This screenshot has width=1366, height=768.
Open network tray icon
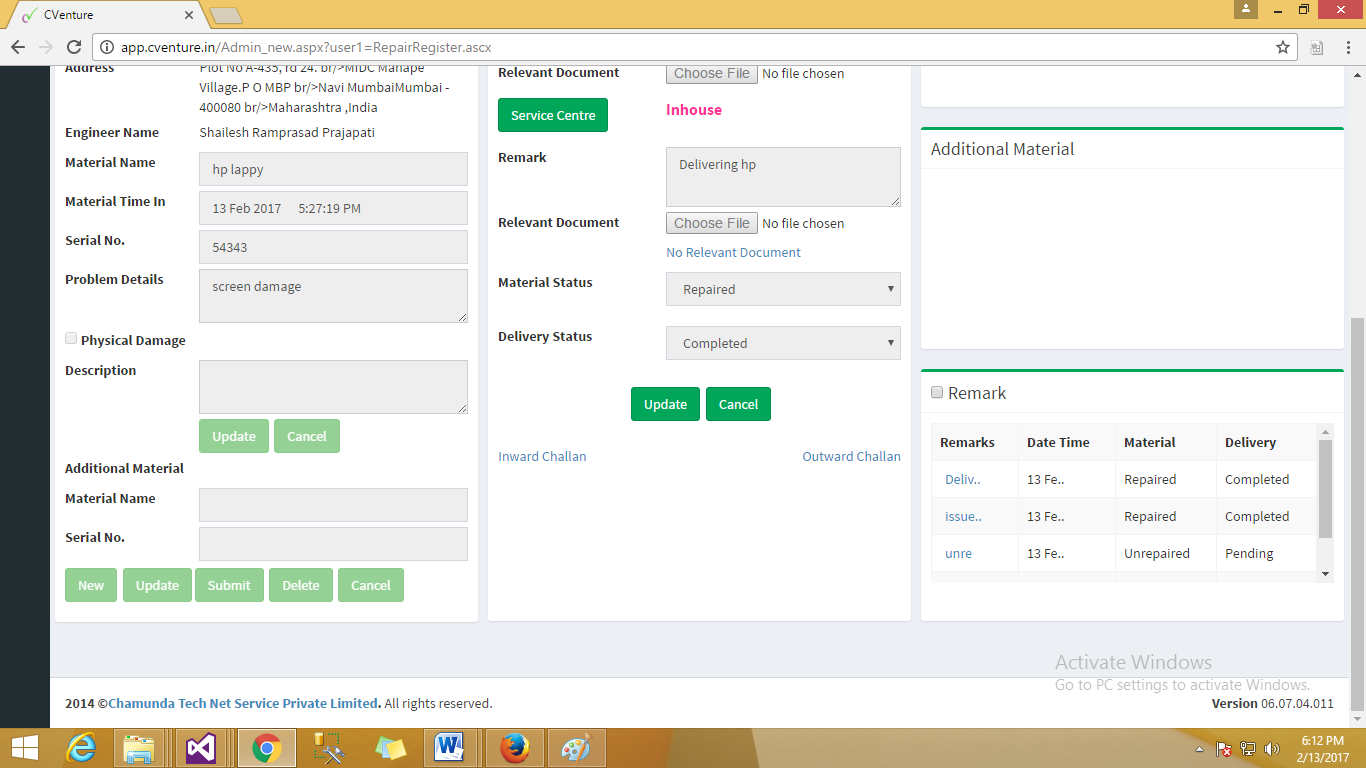point(1248,749)
